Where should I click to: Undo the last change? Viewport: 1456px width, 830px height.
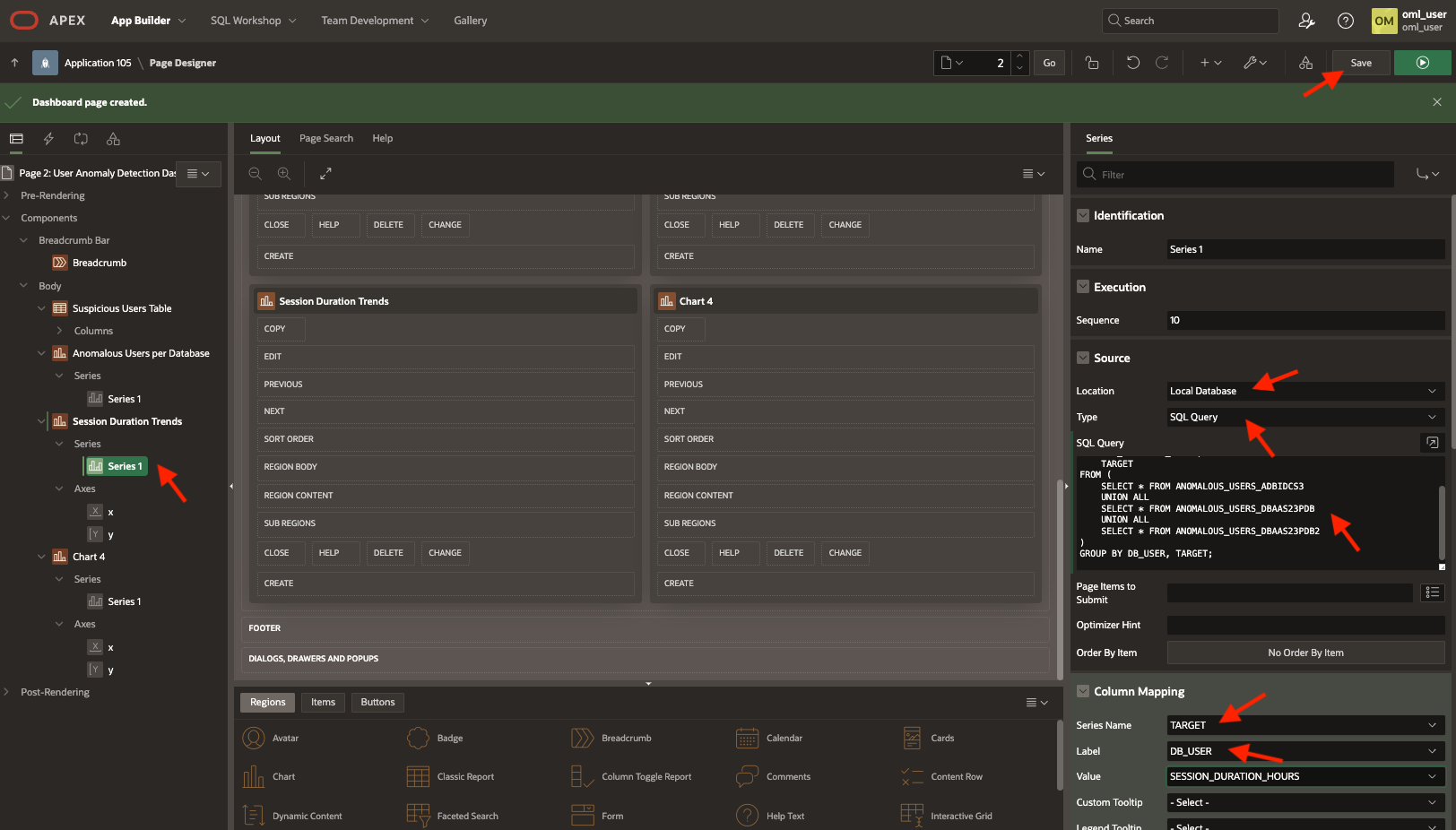coord(1133,63)
